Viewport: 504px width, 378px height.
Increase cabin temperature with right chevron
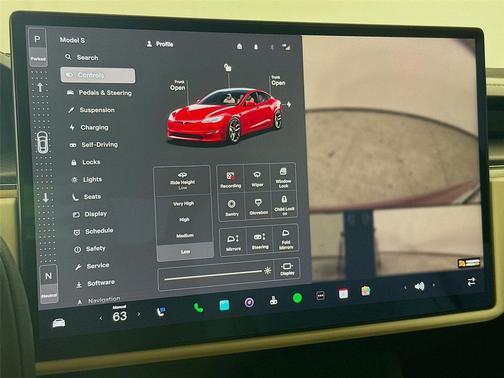(x=139, y=314)
